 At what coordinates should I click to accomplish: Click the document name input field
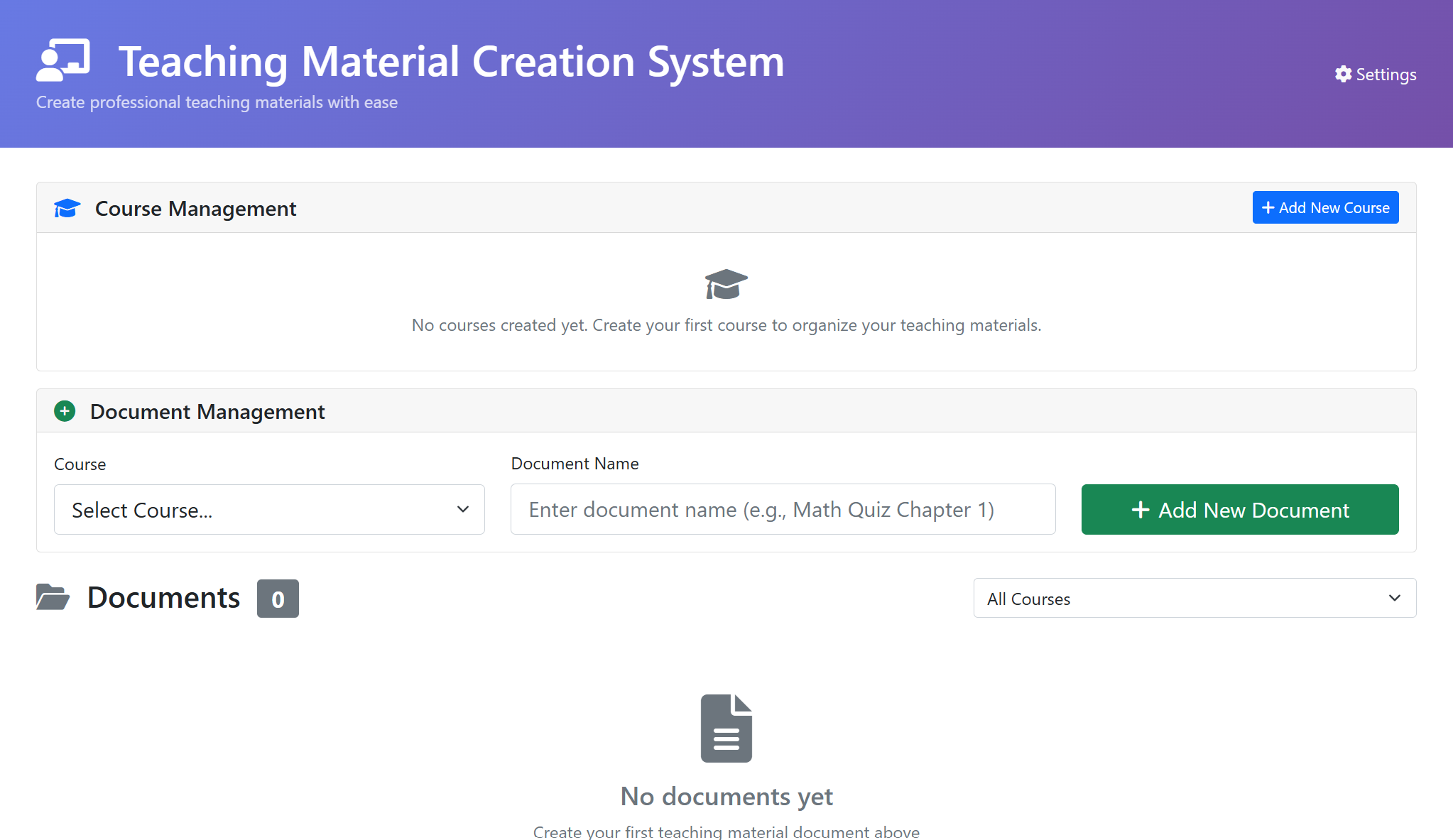tap(783, 509)
